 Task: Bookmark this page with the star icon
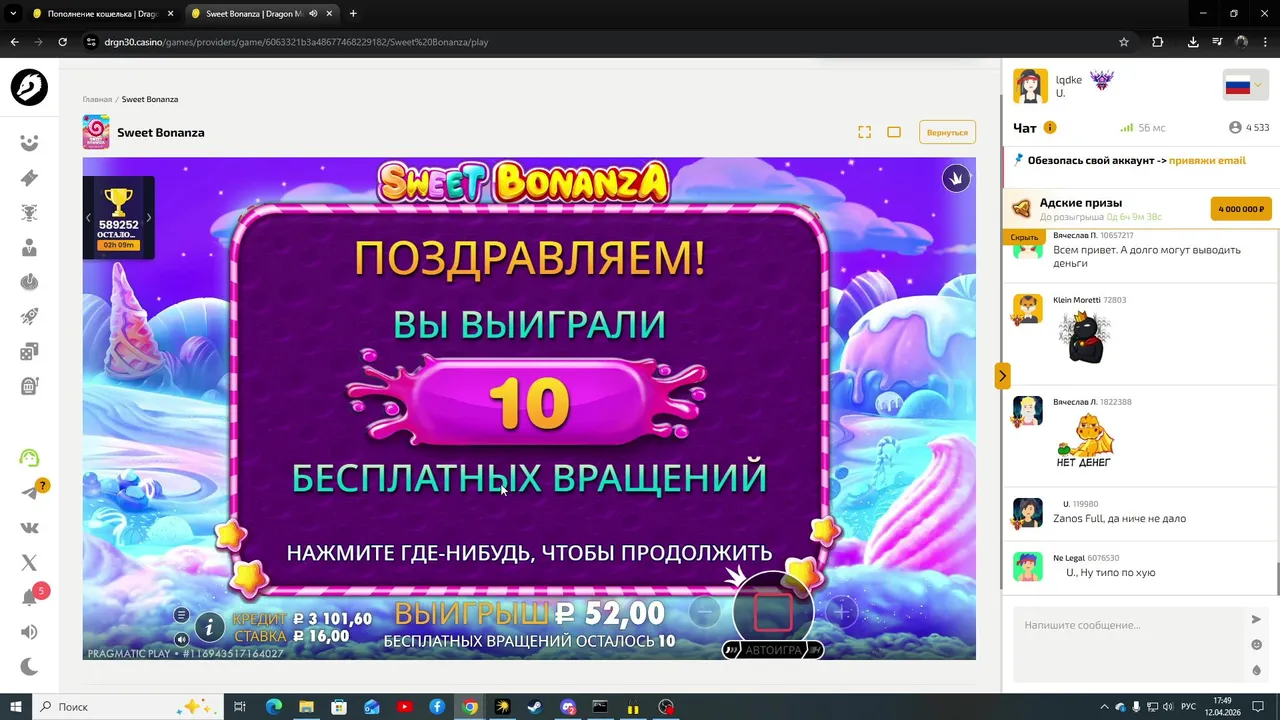pyautogui.click(x=1124, y=42)
